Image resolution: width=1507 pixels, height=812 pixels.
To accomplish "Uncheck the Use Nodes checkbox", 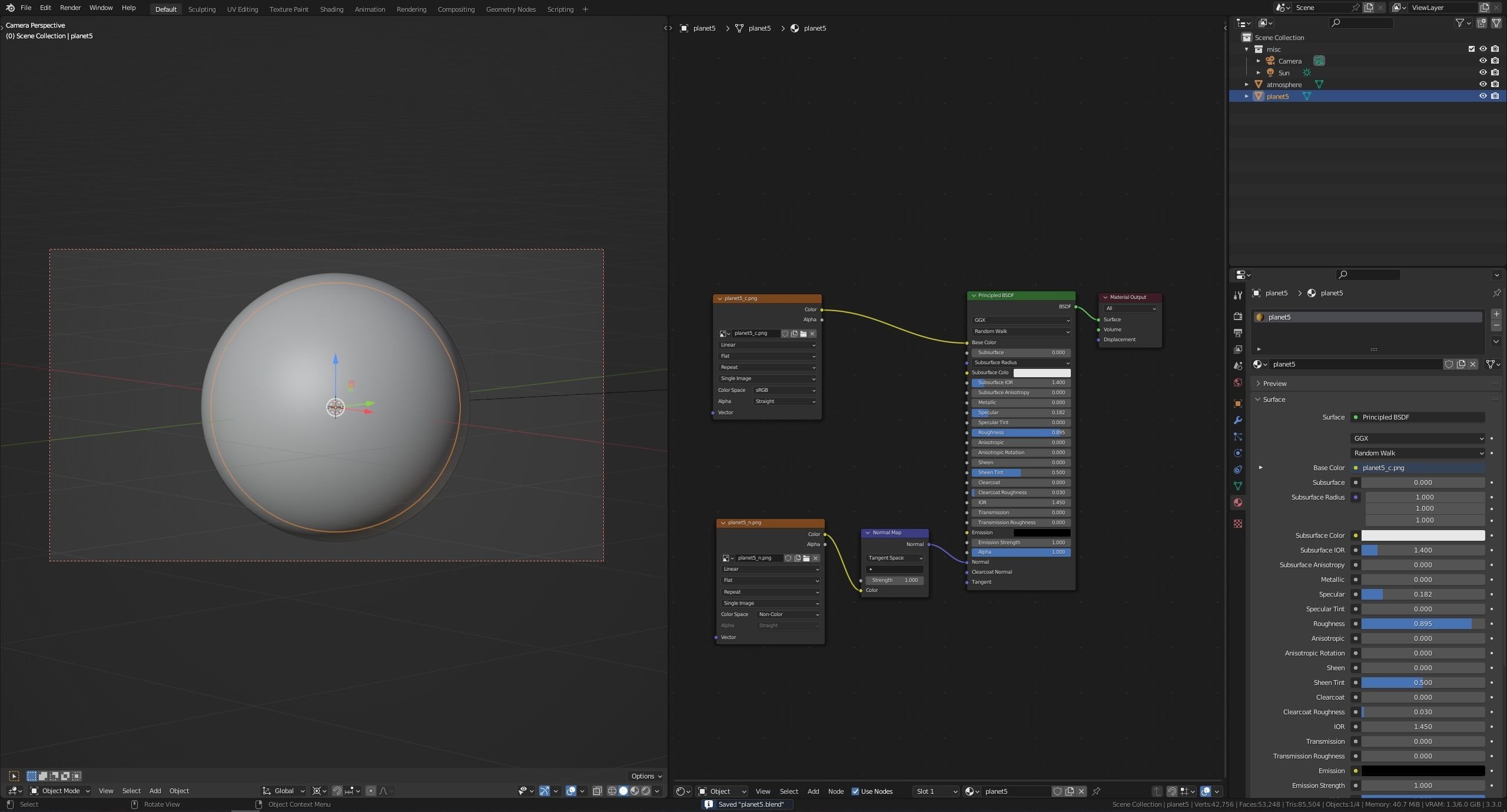I will pyautogui.click(x=855, y=791).
